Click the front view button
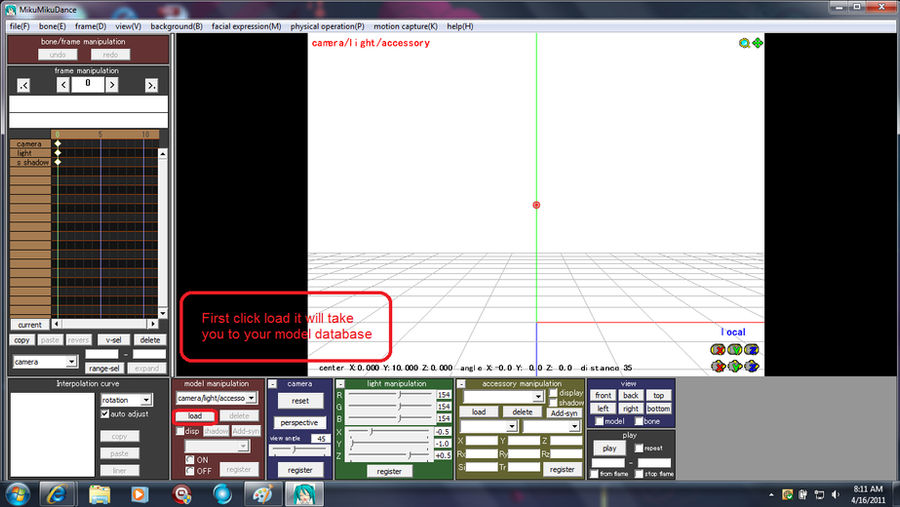This screenshot has width=900, height=507. pyautogui.click(x=603, y=395)
